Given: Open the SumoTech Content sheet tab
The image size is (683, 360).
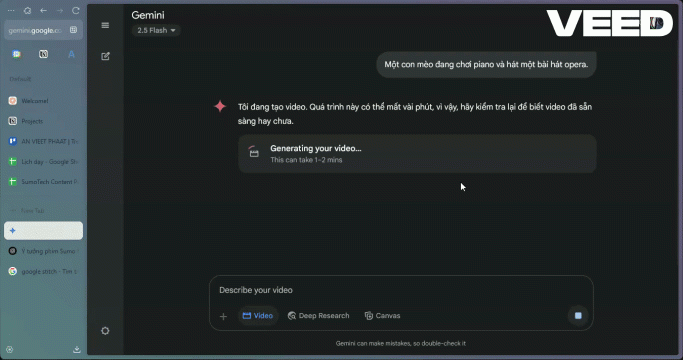Looking at the screenshot, I should click(43, 182).
